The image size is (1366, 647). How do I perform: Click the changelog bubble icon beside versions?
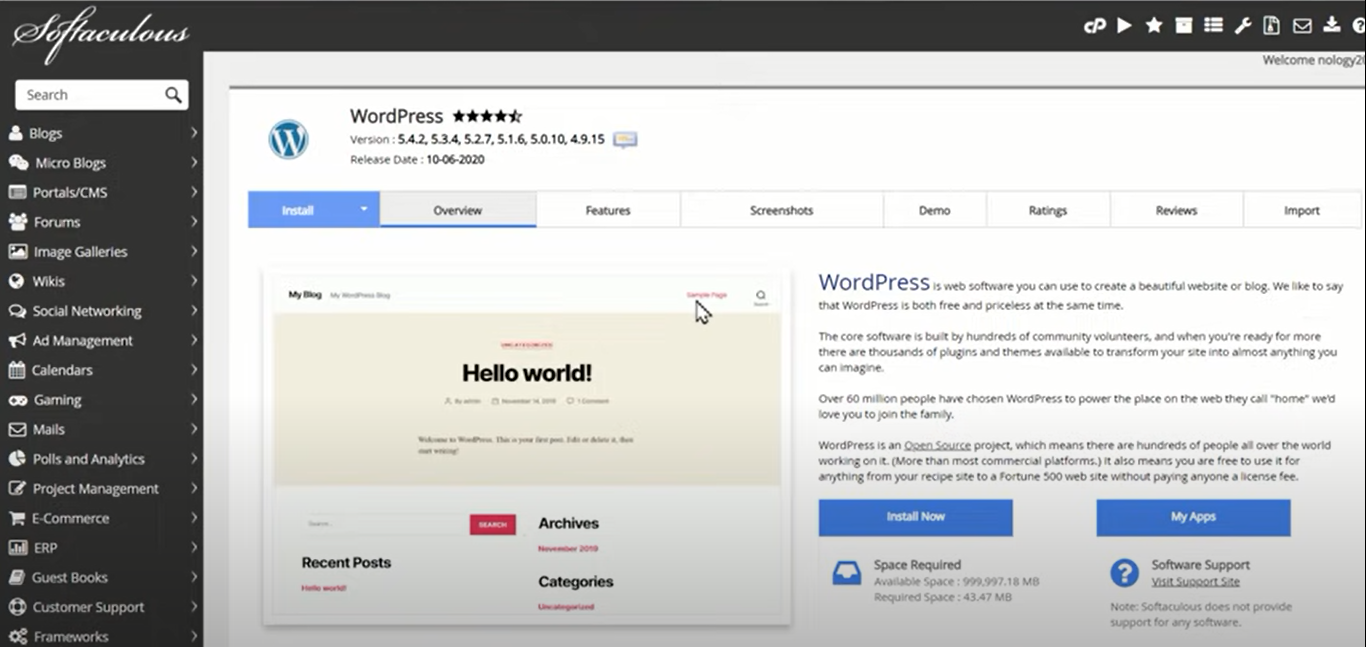626,139
